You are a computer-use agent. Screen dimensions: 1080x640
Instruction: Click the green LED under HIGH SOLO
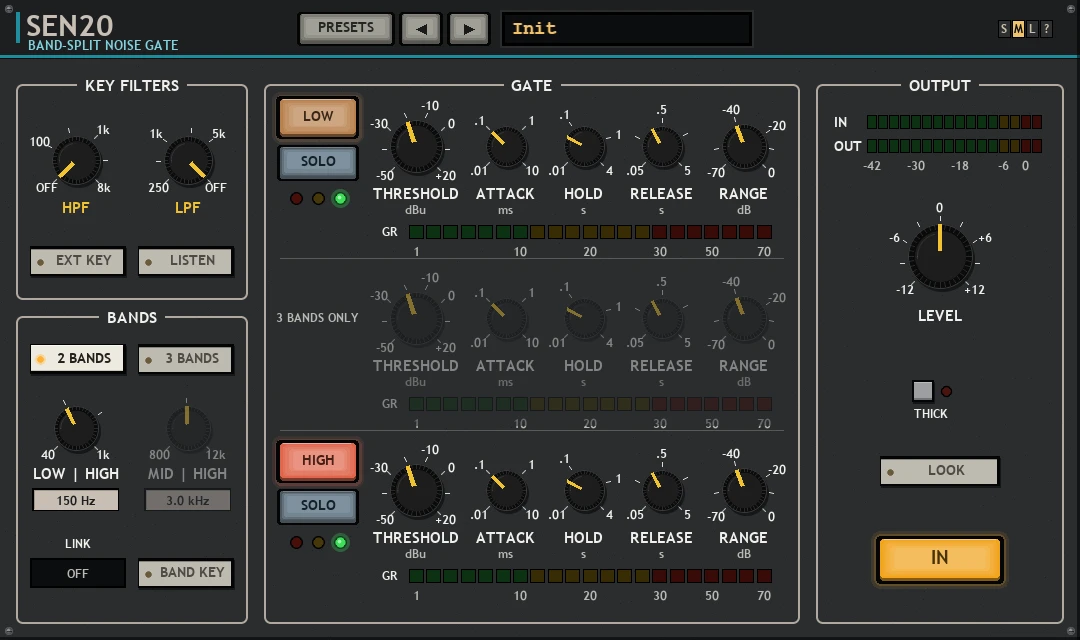click(x=340, y=542)
